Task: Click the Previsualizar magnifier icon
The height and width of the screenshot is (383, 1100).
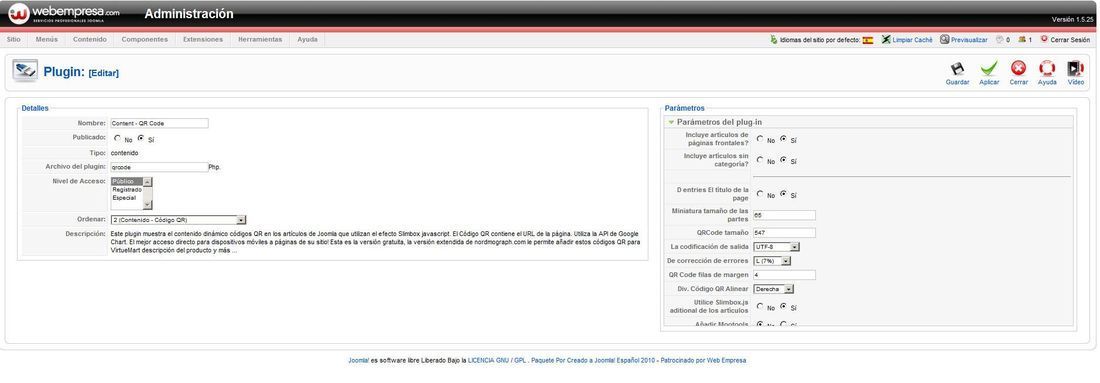Action: click(x=944, y=40)
